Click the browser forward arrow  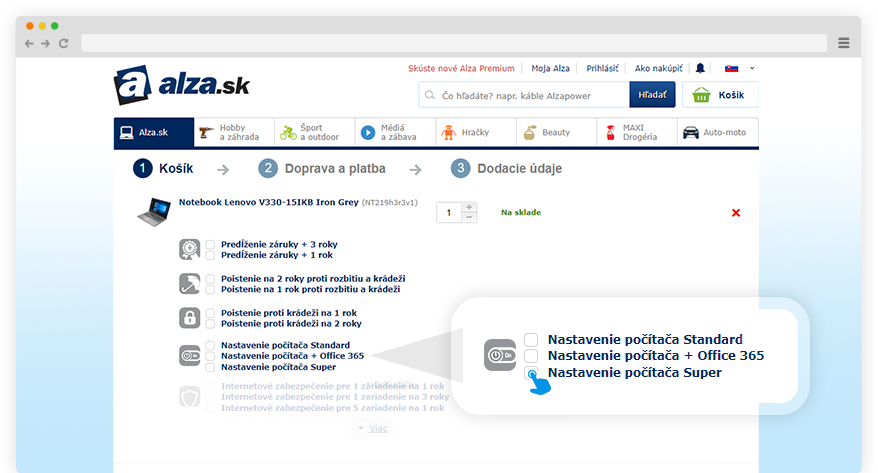click(45, 43)
